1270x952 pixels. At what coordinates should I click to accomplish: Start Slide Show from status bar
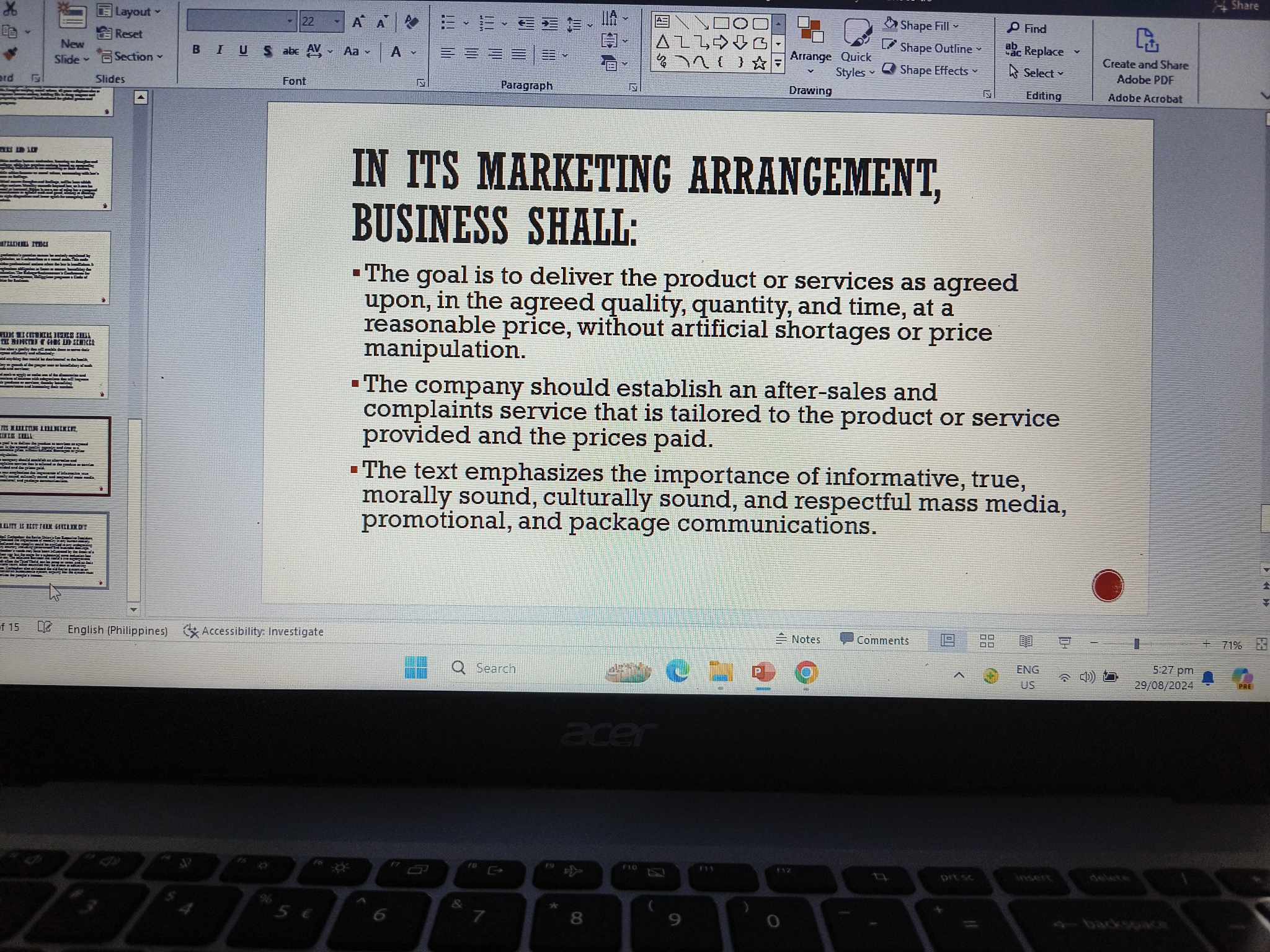pyautogui.click(x=1065, y=642)
